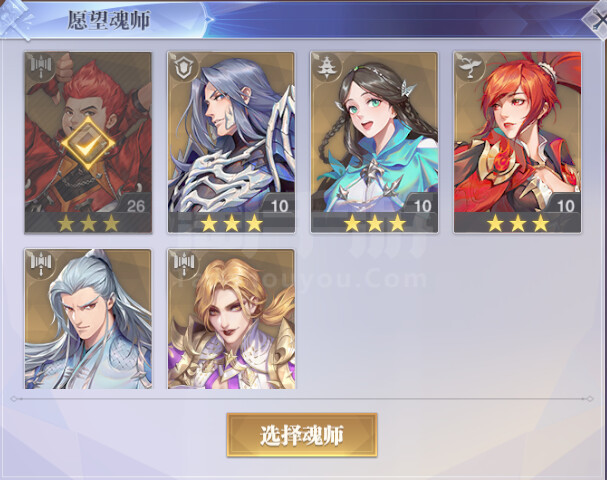Click the class icon on the selected red-haired card
Viewport: 607px width, 480px height.
point(40,67)
